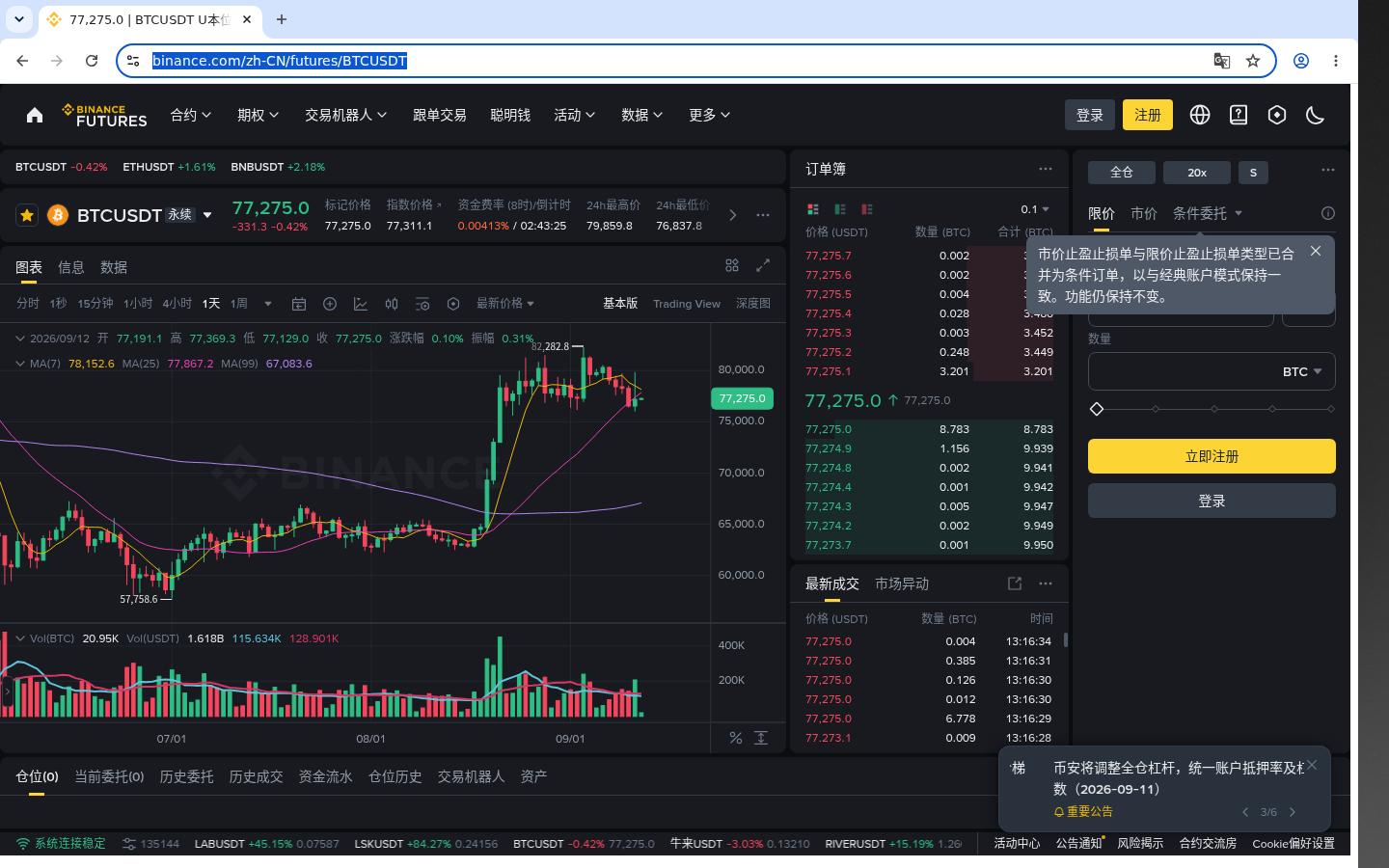1389x868 pixels.
Task: Close the Binance announcement popup
Action: [x=1312, y=765]
